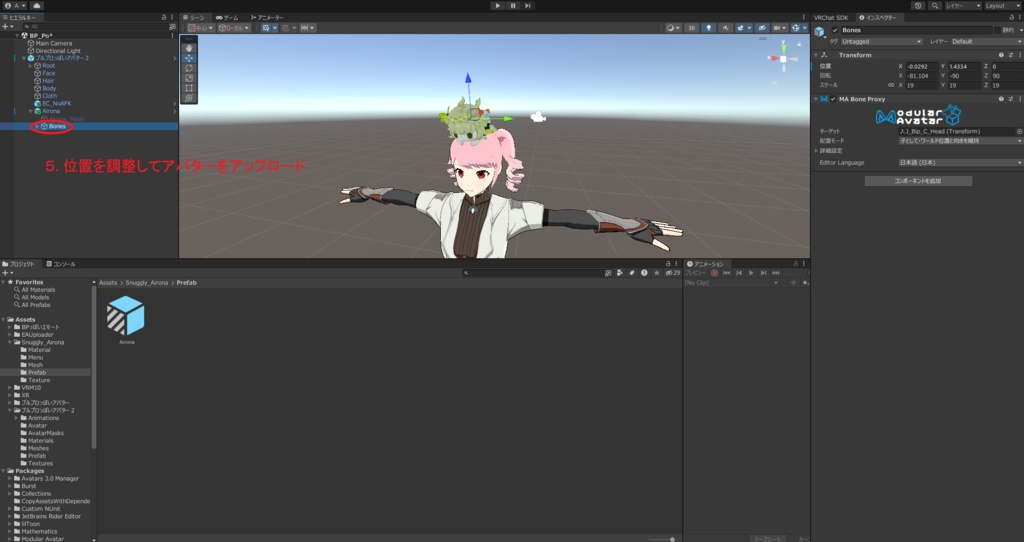Switch to the Console tab
The height and width of the screenshot is (542, 1024).
pos(61,264)
